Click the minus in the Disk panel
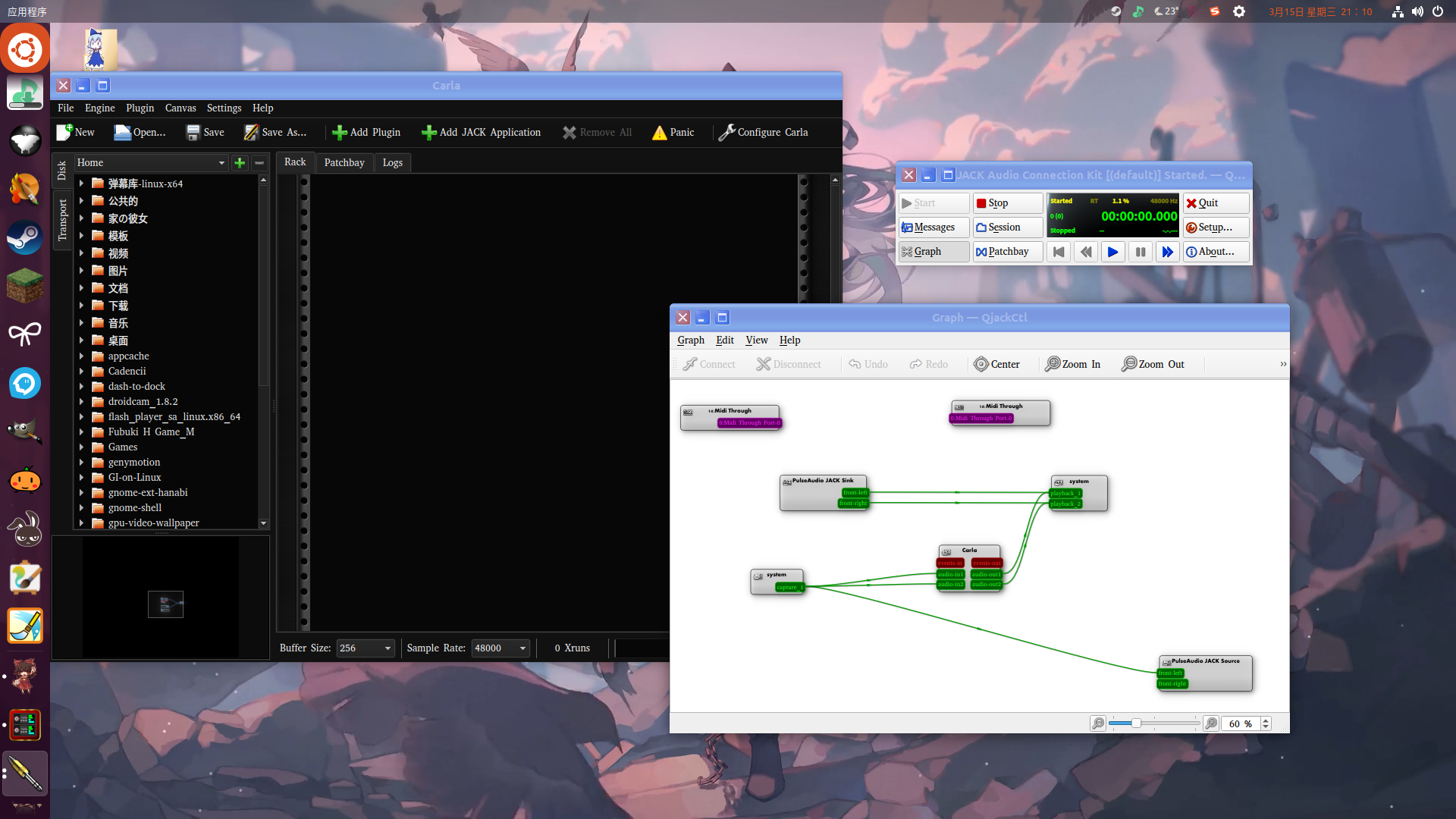This screenshot has width=1456, height=819. [259, 163]
